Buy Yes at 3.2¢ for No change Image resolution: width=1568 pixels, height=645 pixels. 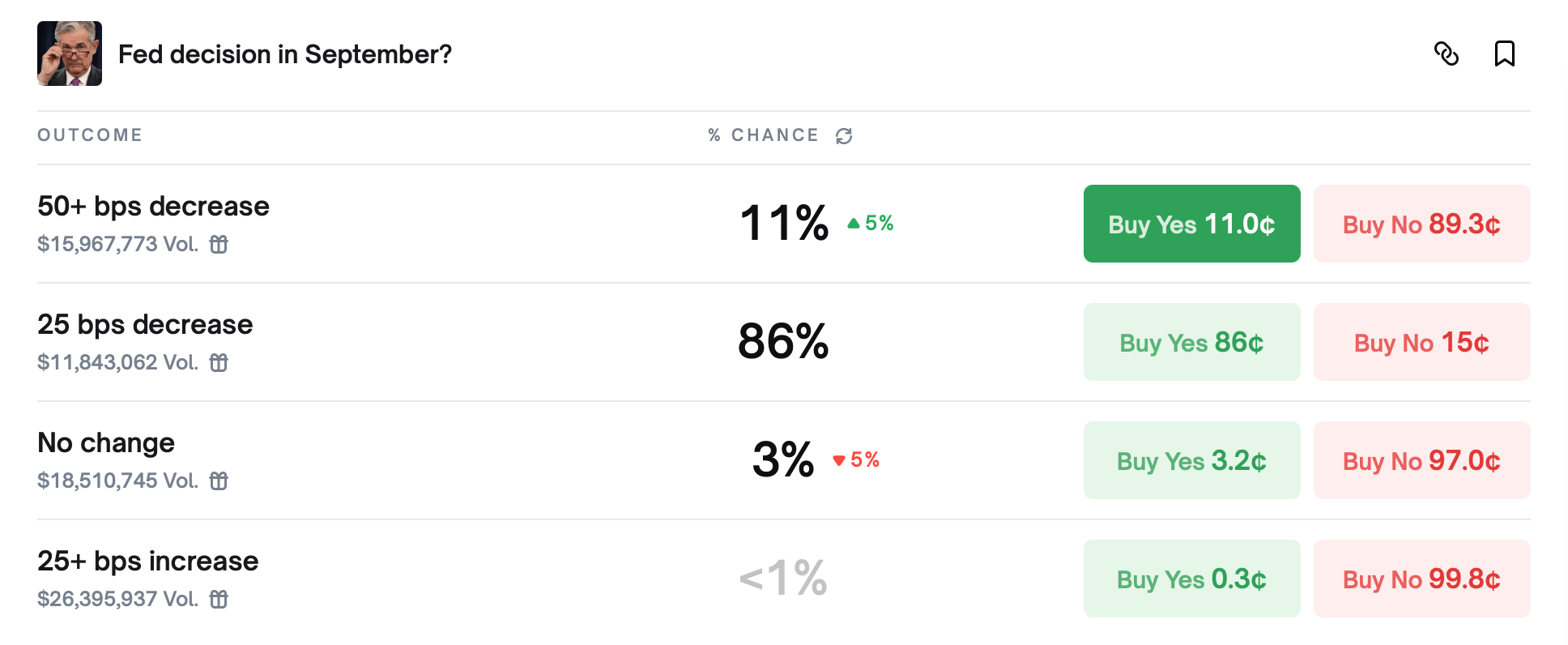1191,460
